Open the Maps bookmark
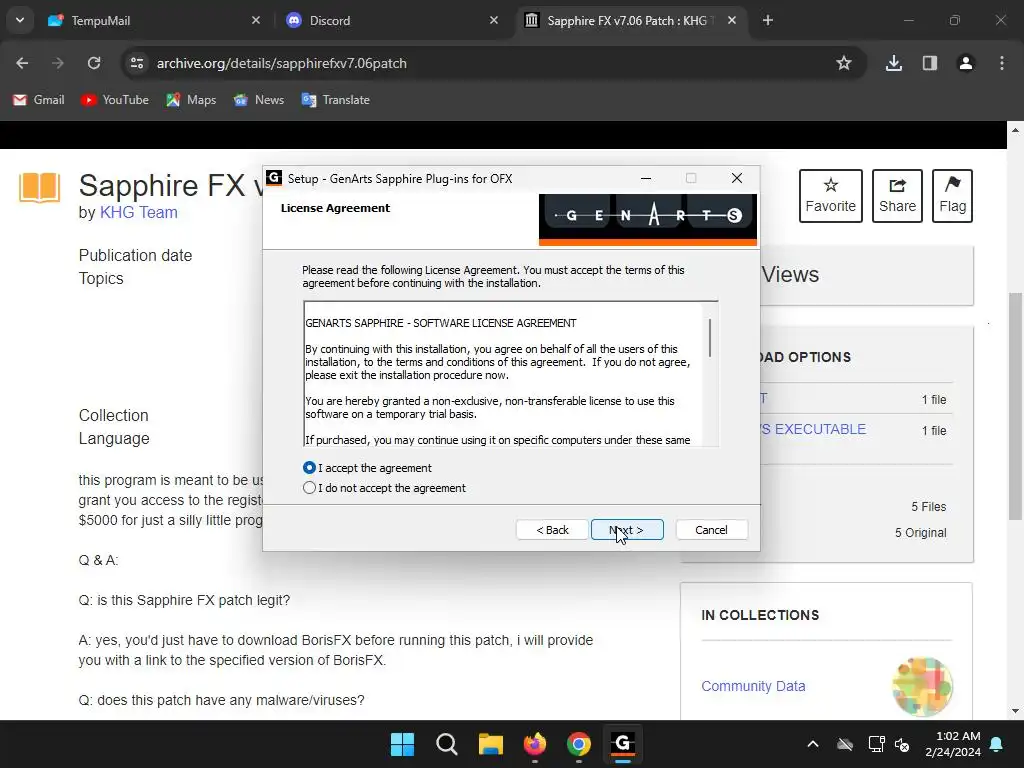Image resolution: width=1024 pixels, height=768 pixels. click(x=191, y=100)
